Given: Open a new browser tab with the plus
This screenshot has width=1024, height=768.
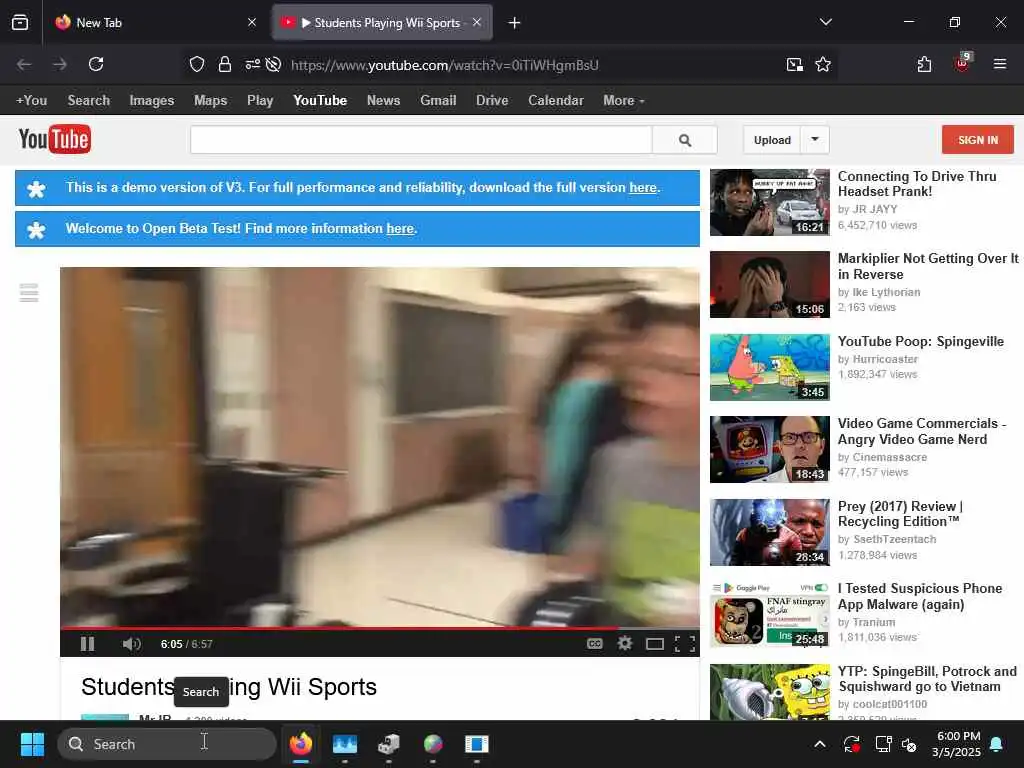Looking at the screenshot, I should point(515,23).
